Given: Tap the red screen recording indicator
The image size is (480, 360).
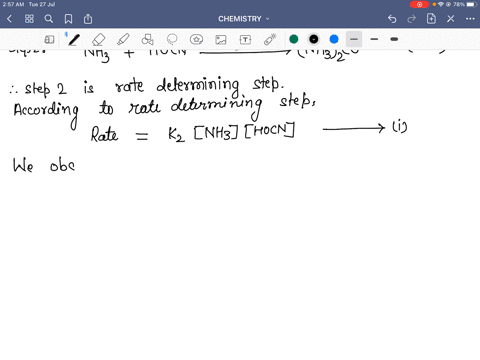Looking at the screenshot, I should click(x=419, y=4).
